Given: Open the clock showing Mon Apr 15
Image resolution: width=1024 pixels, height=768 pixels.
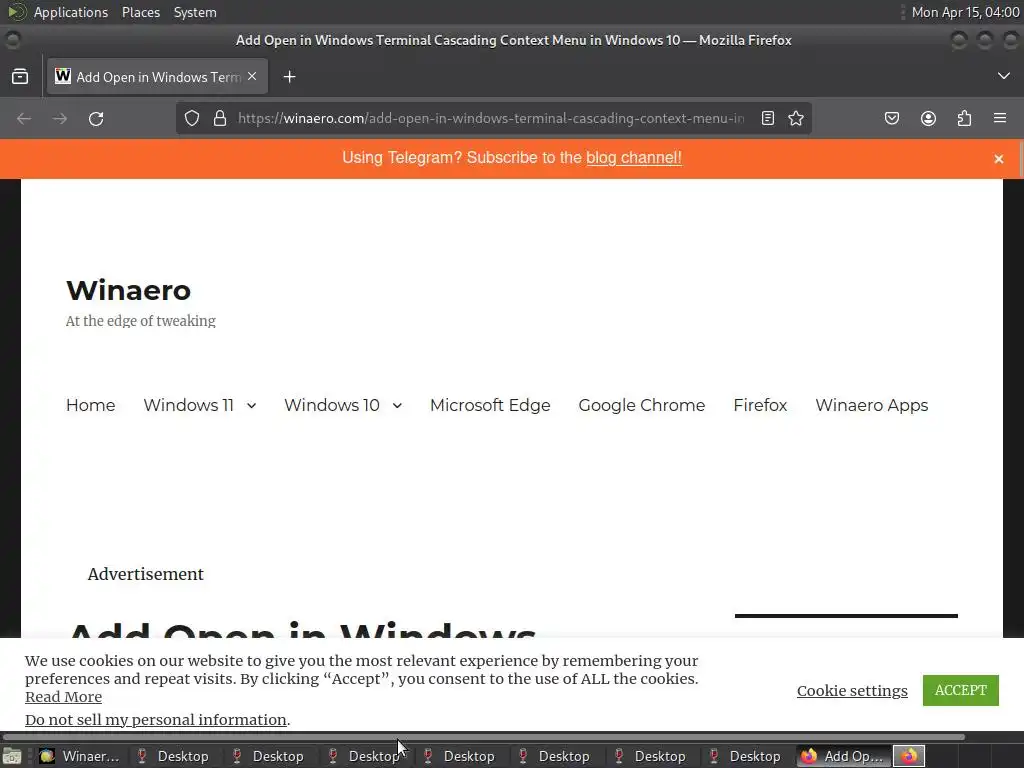Looking at the screenshot, I should pos(965,12).
